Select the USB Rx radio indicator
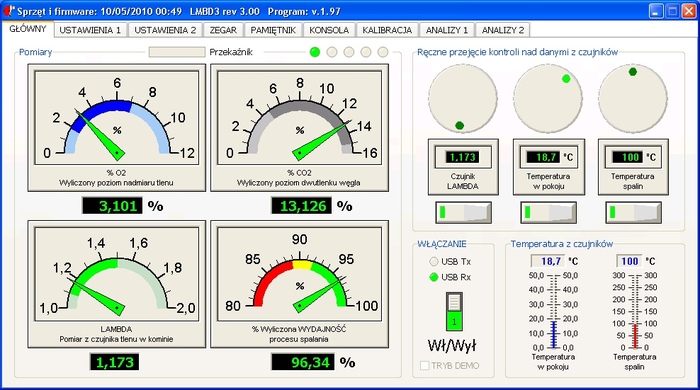The height and width of the screenshot is (390, 700). click(x=433, y=277)
